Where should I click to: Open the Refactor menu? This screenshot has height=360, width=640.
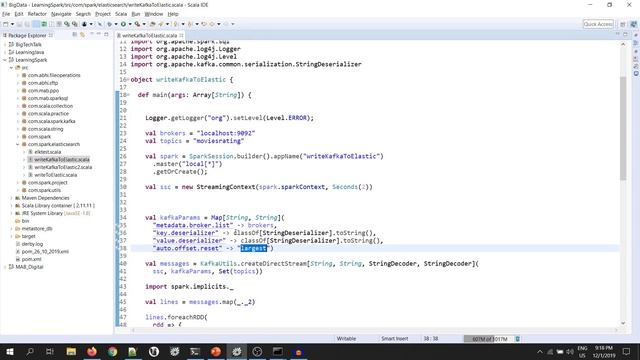point(37,14)
